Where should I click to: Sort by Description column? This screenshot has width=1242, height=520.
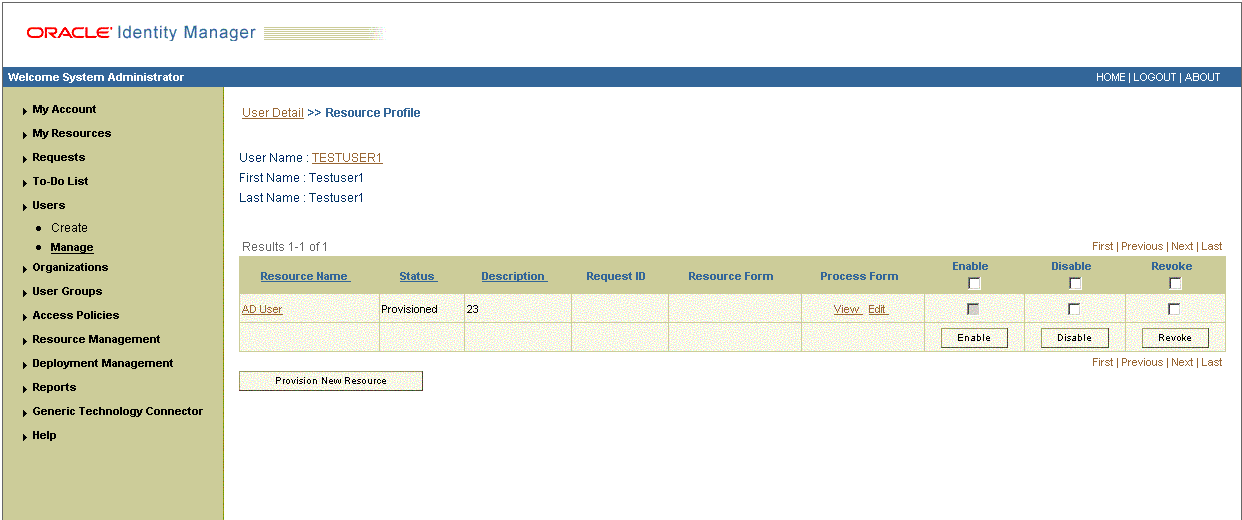[x=514, y=276]
